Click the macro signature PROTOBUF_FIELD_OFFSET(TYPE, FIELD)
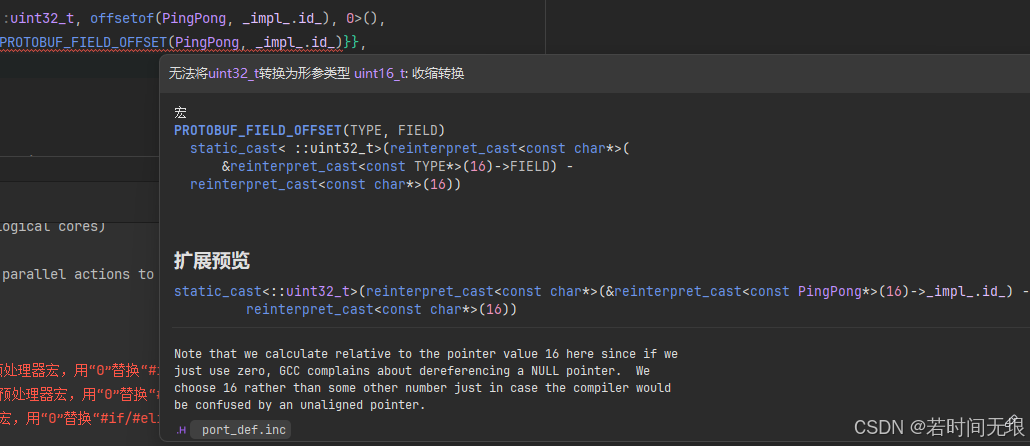This screenshot has width=1030, height=446. tap(309, 130)
